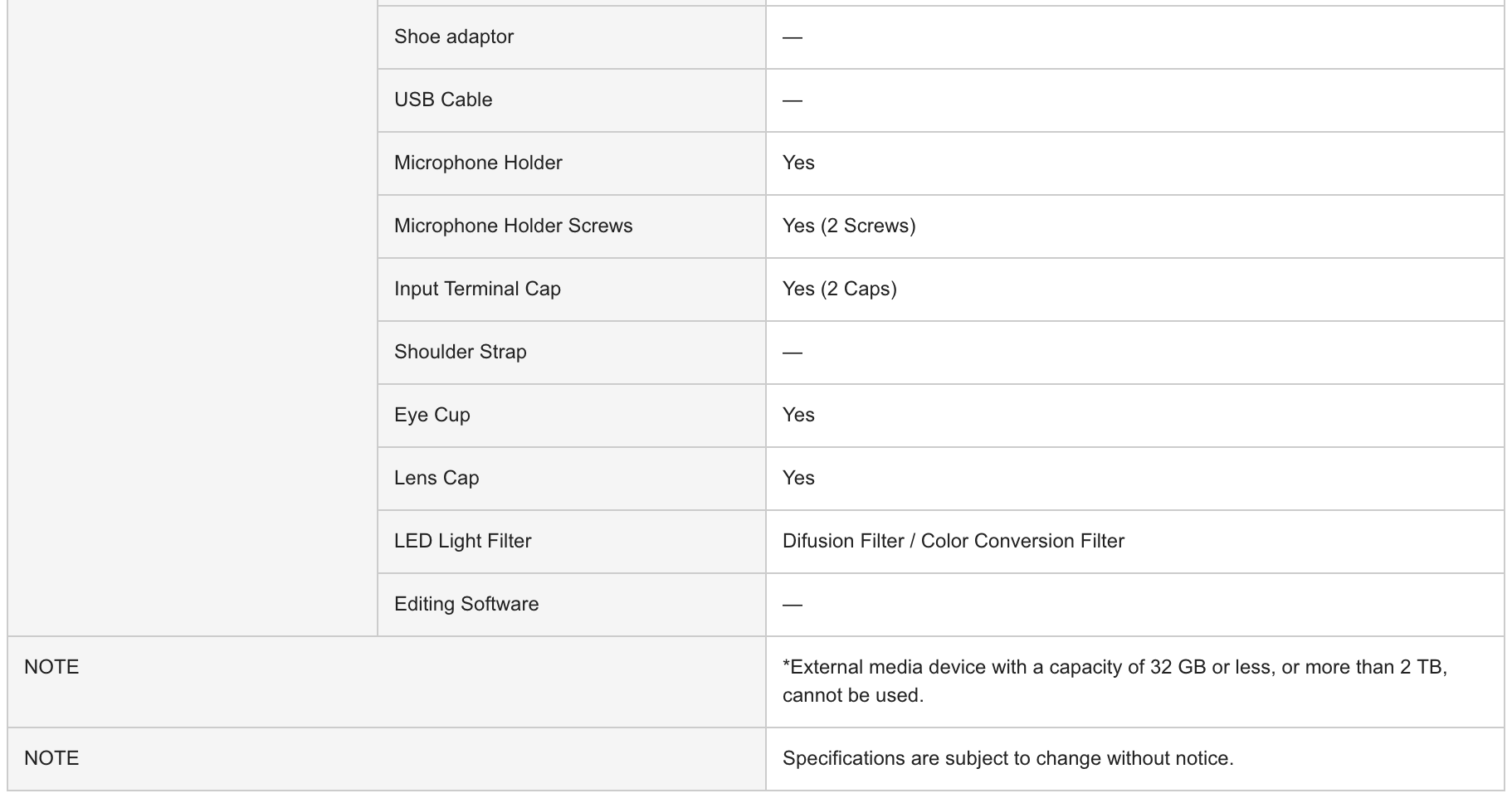
Task: Click the Microphone Holder Screws label
Action: click(513, 226)
